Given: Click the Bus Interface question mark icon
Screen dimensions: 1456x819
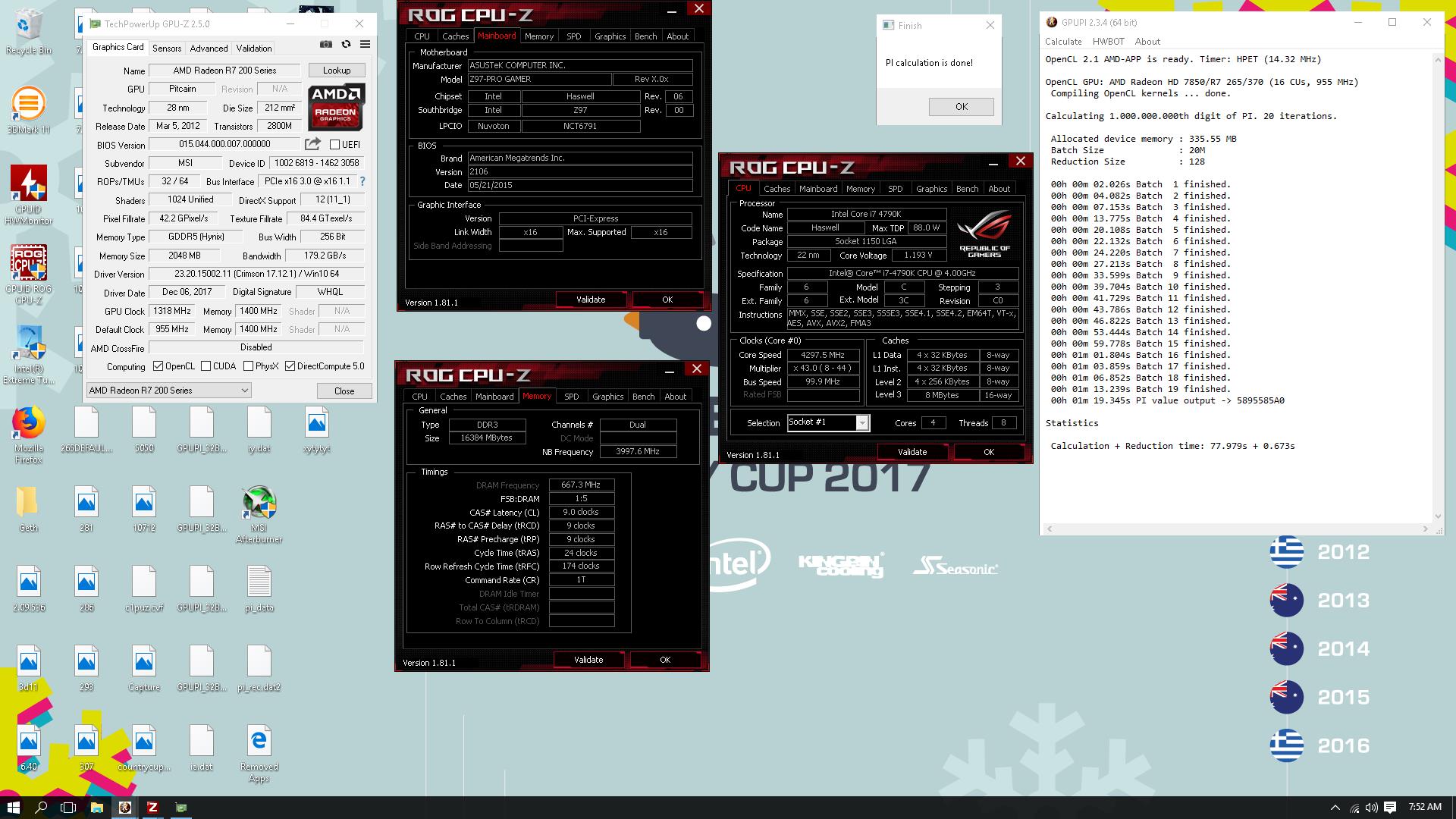Looking at the screenshot, I should pyautogui.click(x=362, y=181).
